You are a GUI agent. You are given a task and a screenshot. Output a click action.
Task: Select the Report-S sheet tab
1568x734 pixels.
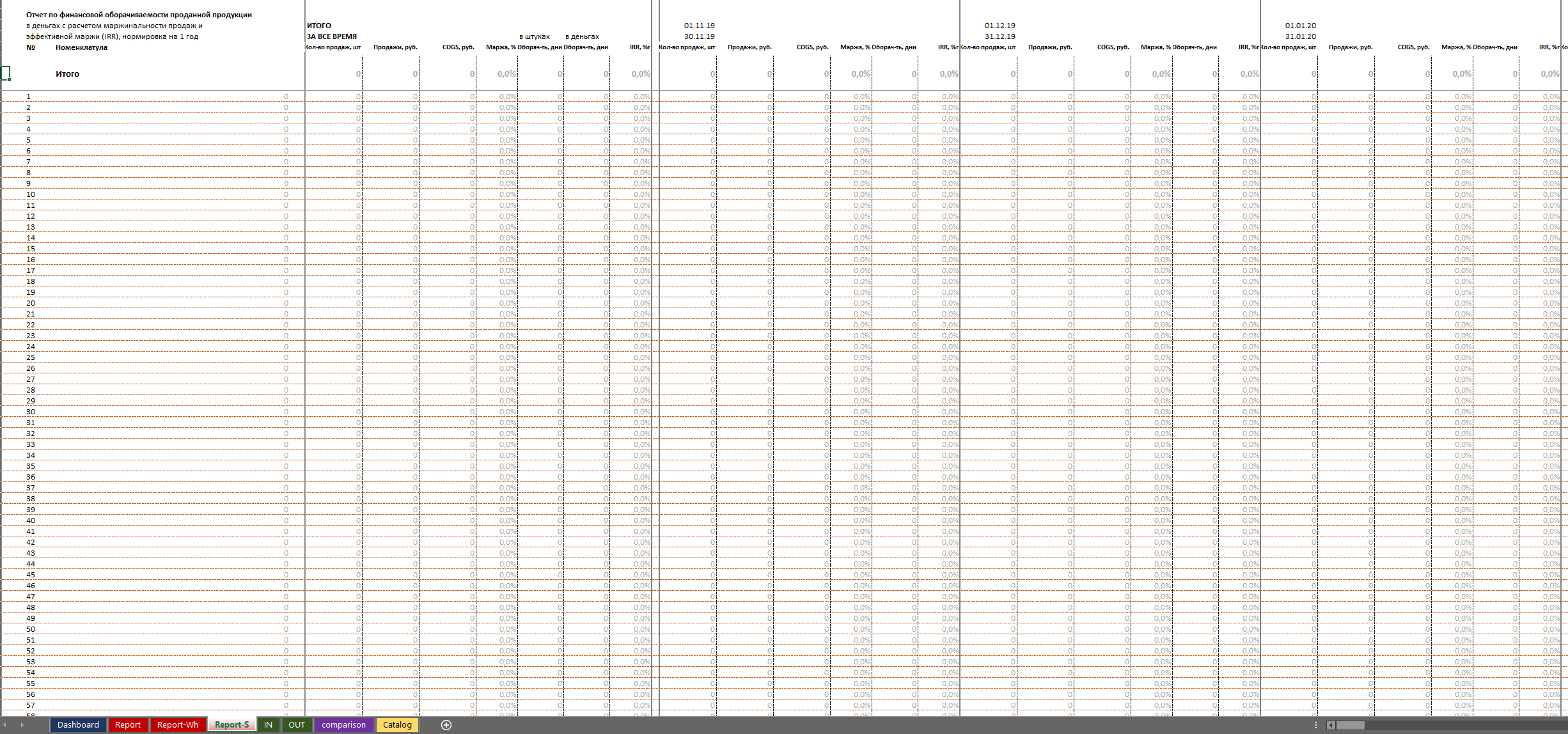(231, 724)
